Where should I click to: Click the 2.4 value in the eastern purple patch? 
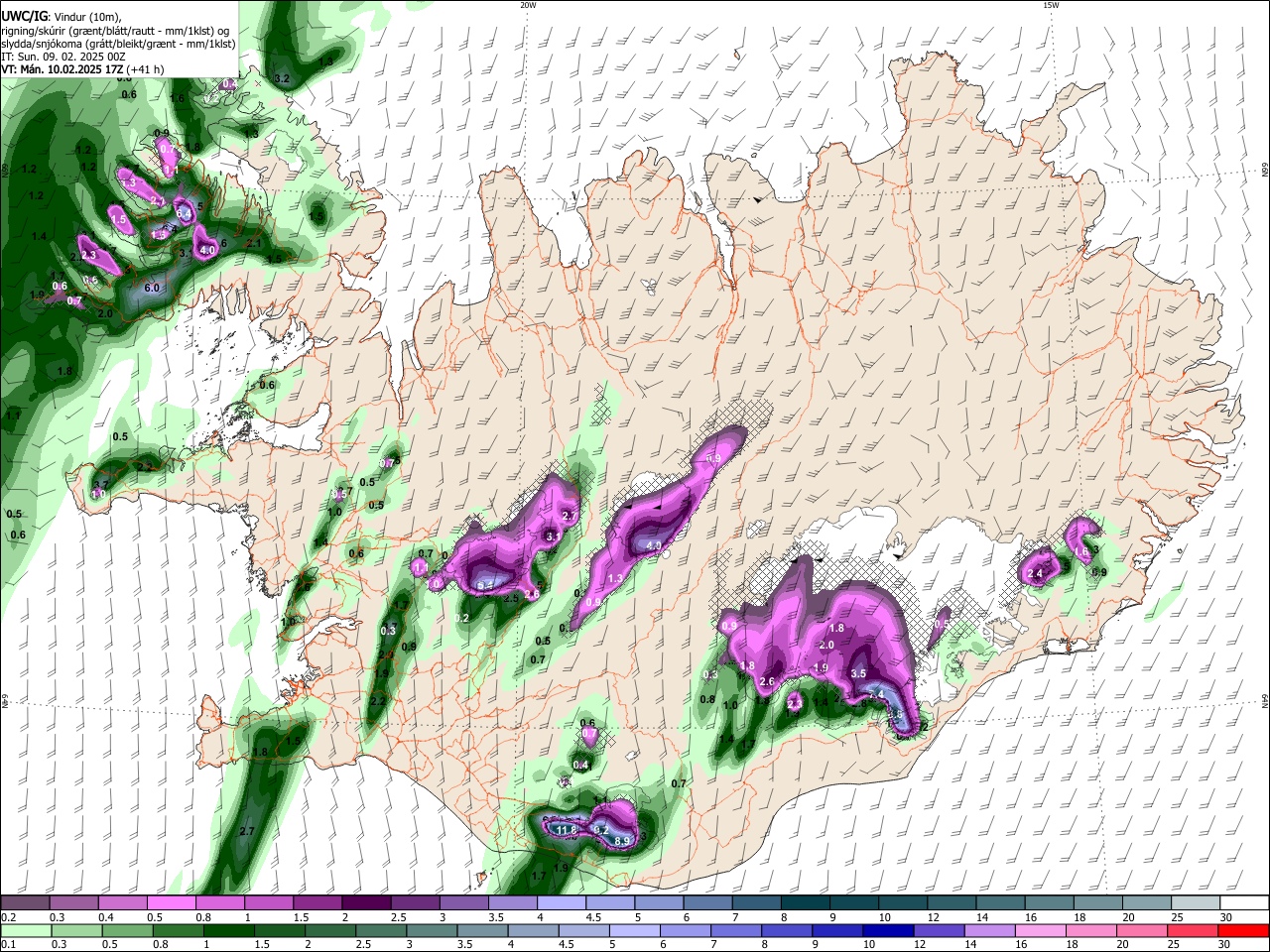pyautogui.click(x=1035, y=573)
